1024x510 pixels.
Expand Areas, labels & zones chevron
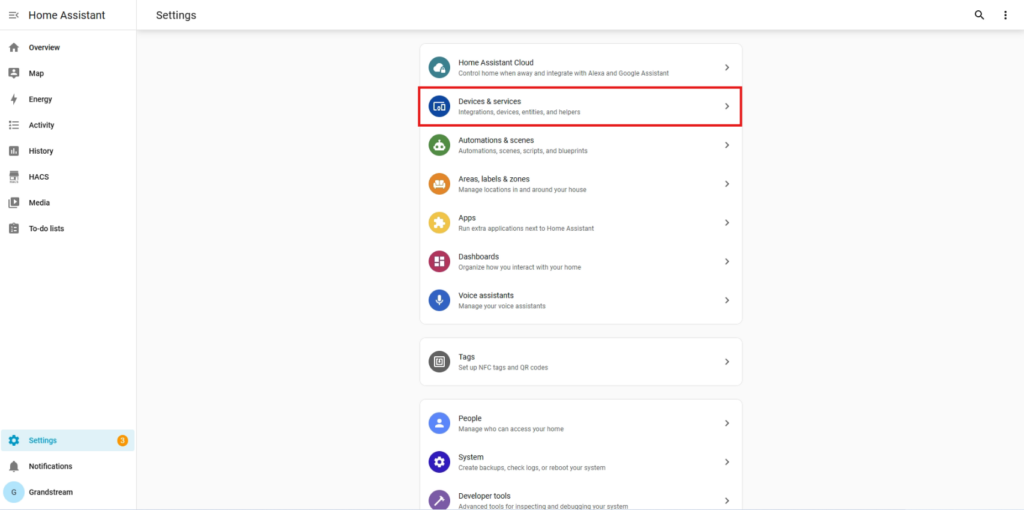[727, 184]
